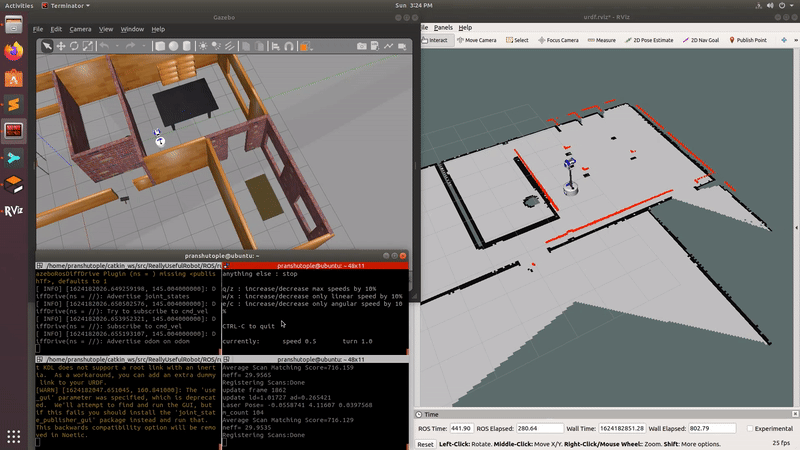Click the Align tool in Gazebo toolbar
This screenshot has height=450, width=800.
point(276,46)
